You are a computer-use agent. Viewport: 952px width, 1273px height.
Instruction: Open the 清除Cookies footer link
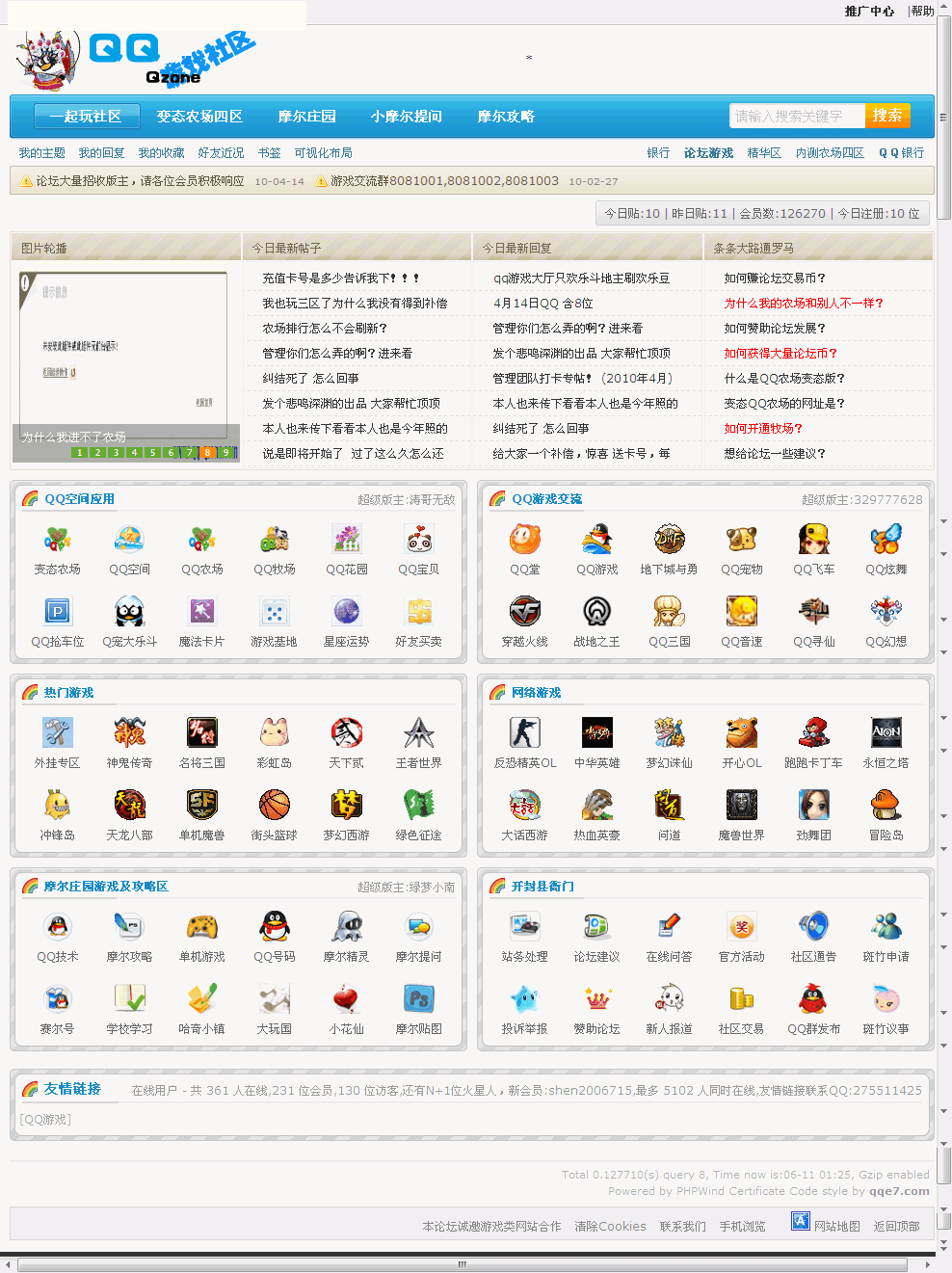click(610, 1227)
